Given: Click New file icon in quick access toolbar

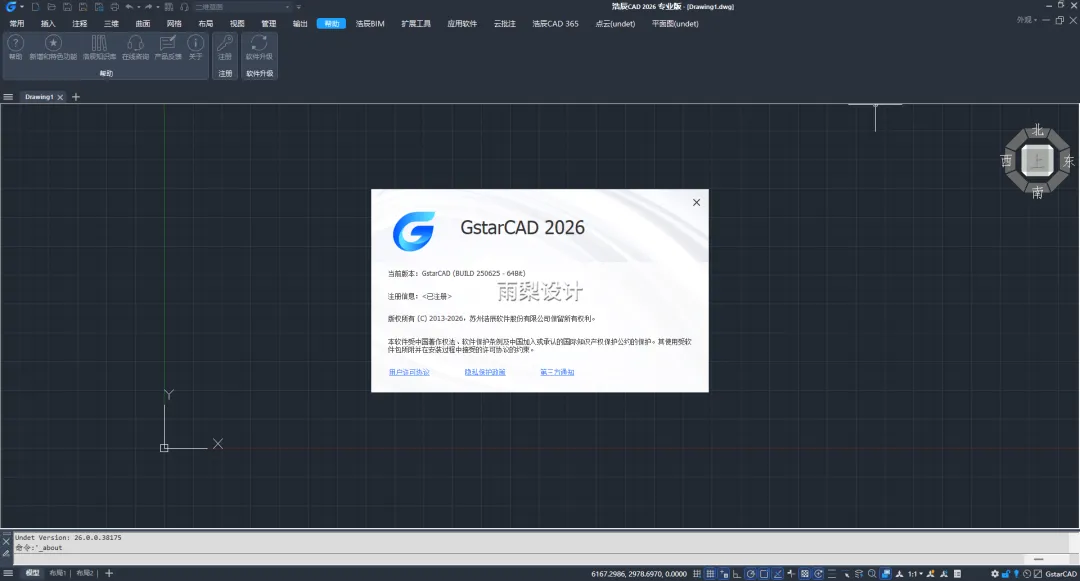Looking at the screenshot, I should coord(36,7).
